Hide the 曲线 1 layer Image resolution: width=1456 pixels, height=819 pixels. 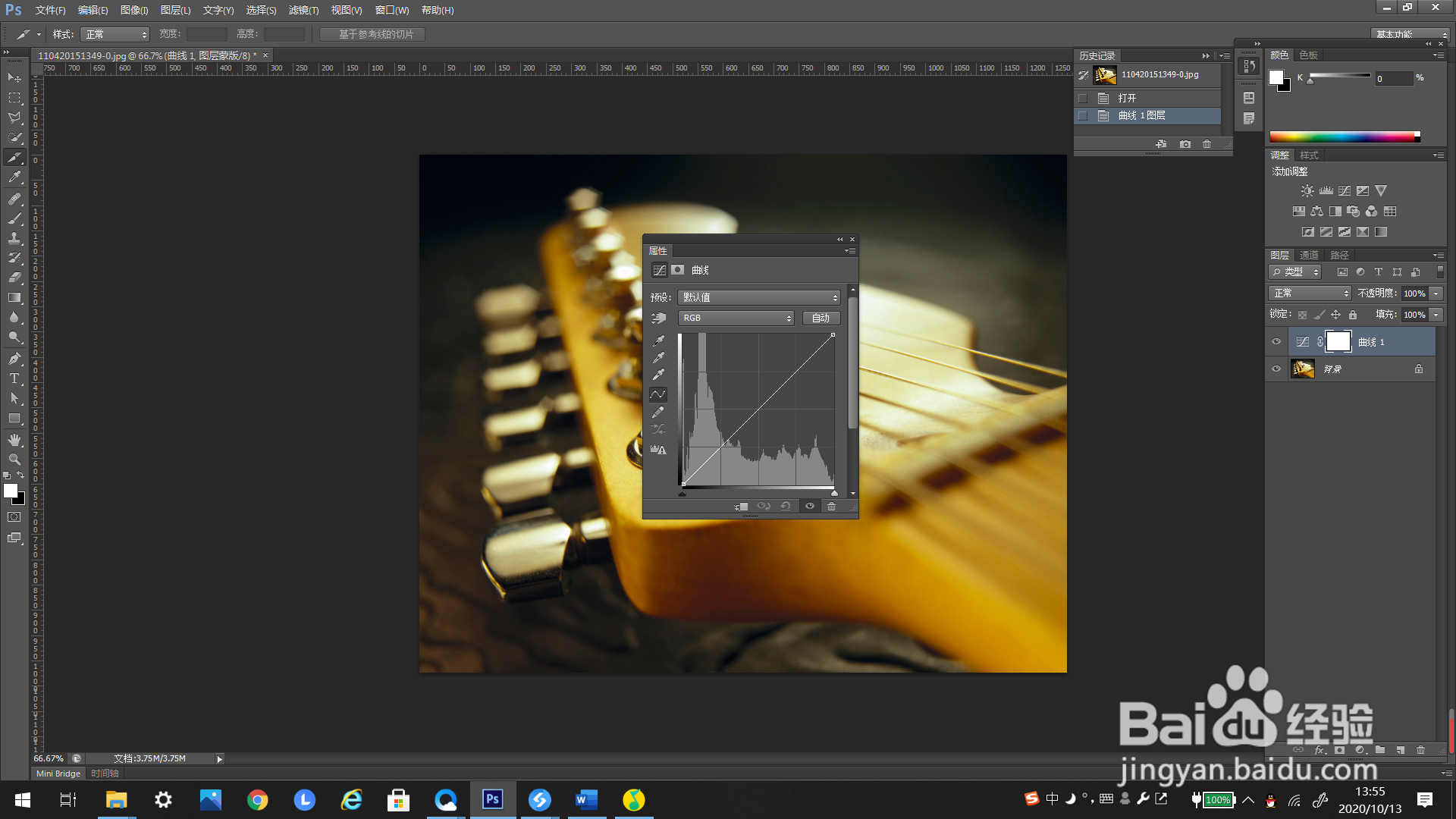pos(1276,342)
